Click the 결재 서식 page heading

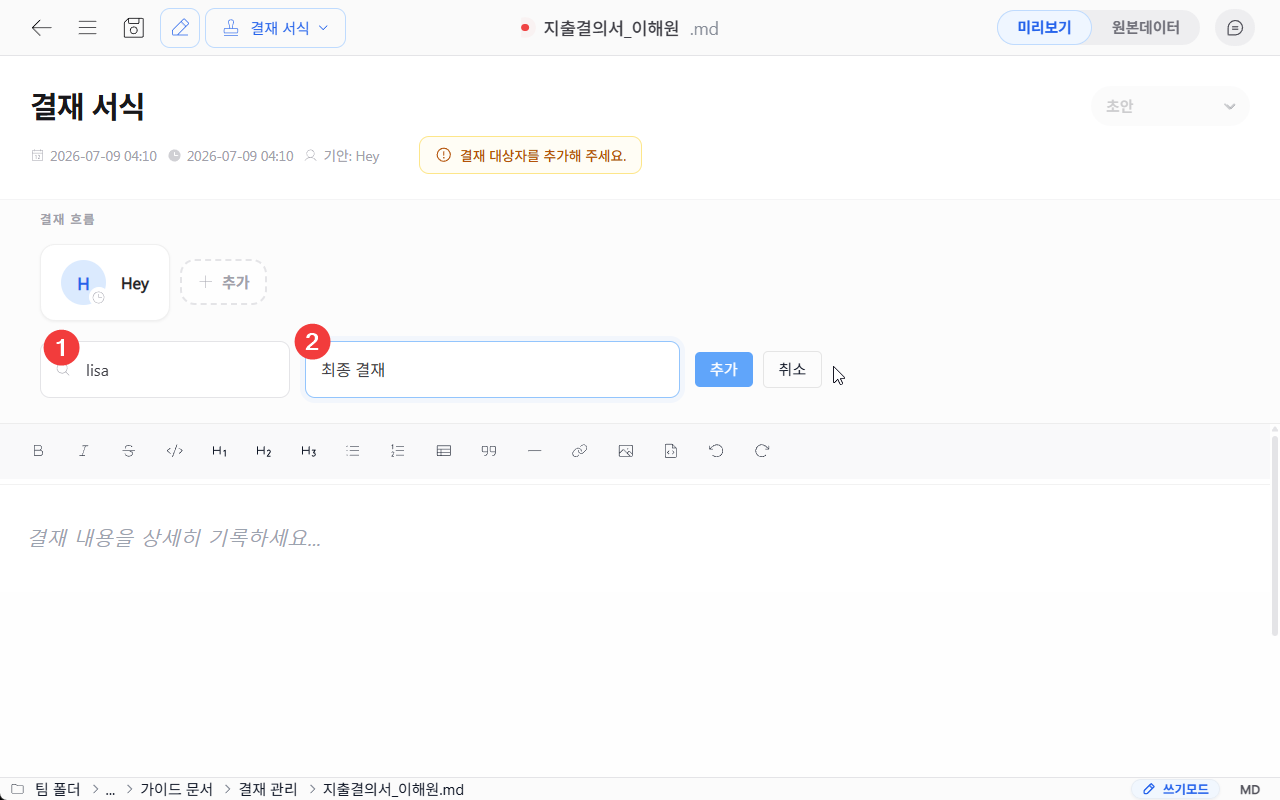tap(88, 106)
